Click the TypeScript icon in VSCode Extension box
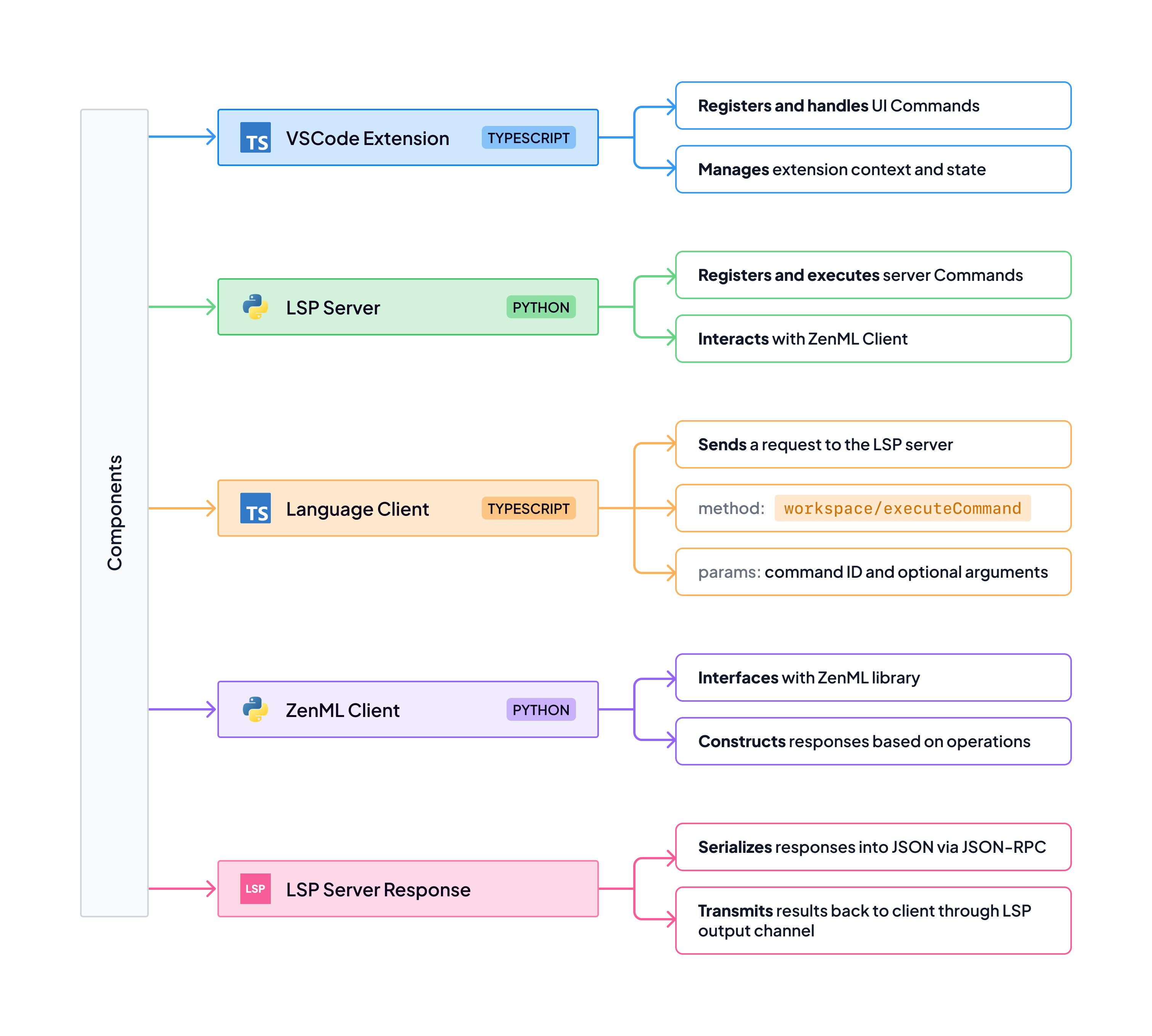 coord(255,138)
